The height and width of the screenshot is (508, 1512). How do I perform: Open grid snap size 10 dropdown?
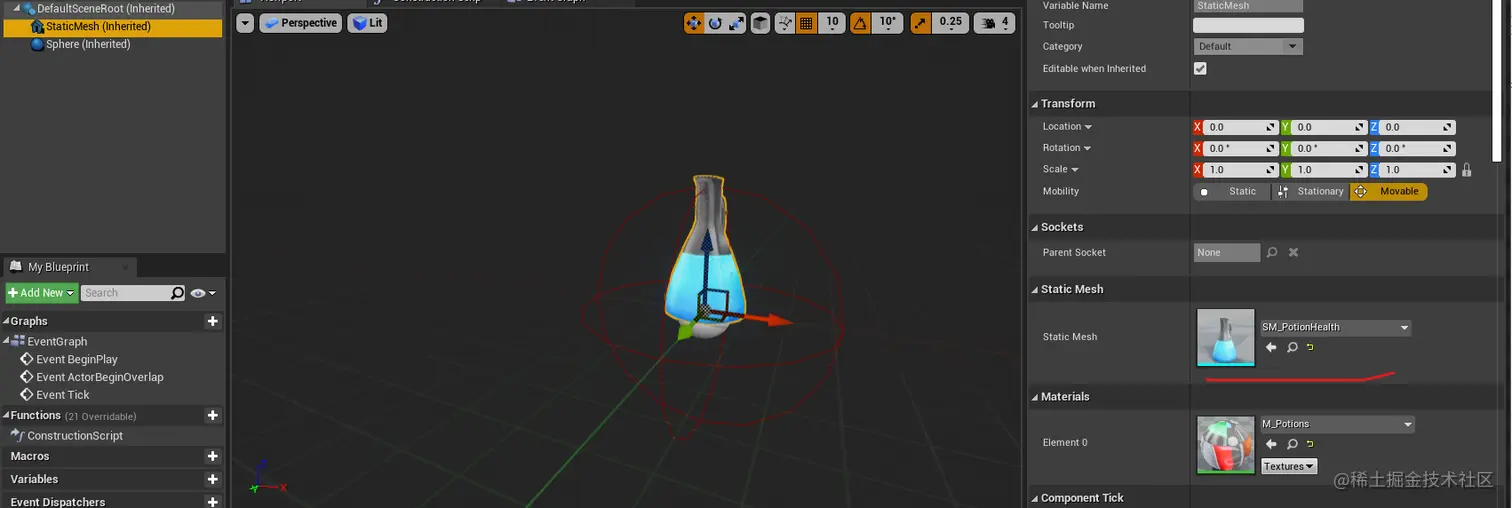click(x=832, y=22)
